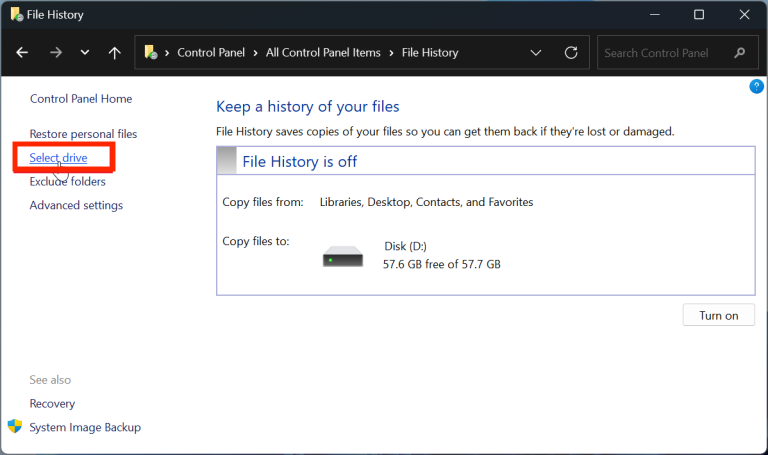The width and height of the screenshot is (768, 455).
Task: Open Control Panel Home
Action: pyautogui.click(x=81, y=98)
